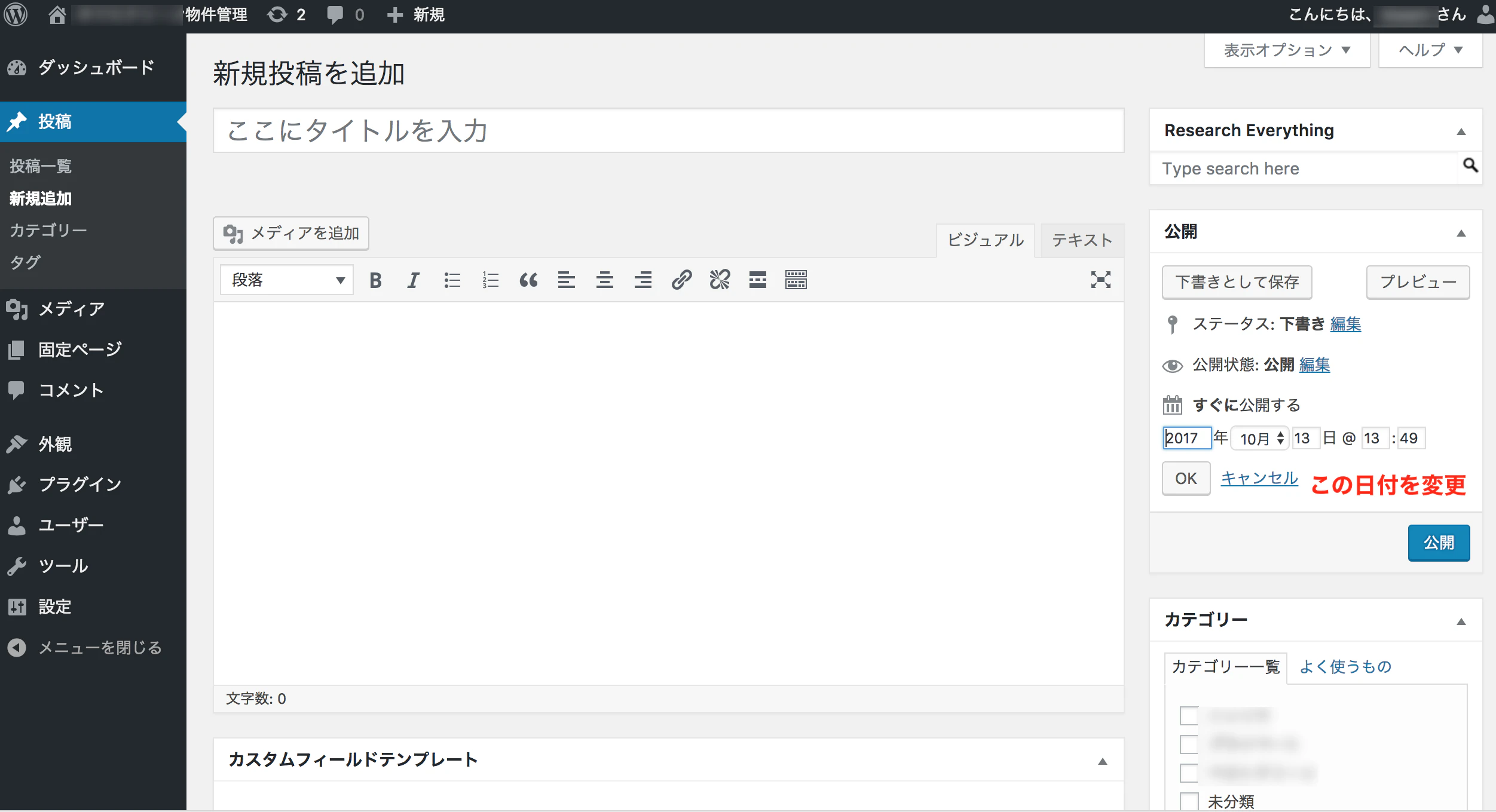Click the hour field before the colon
The image size is (1496, 812).
pyautogui.click(x=1375, y=438)
